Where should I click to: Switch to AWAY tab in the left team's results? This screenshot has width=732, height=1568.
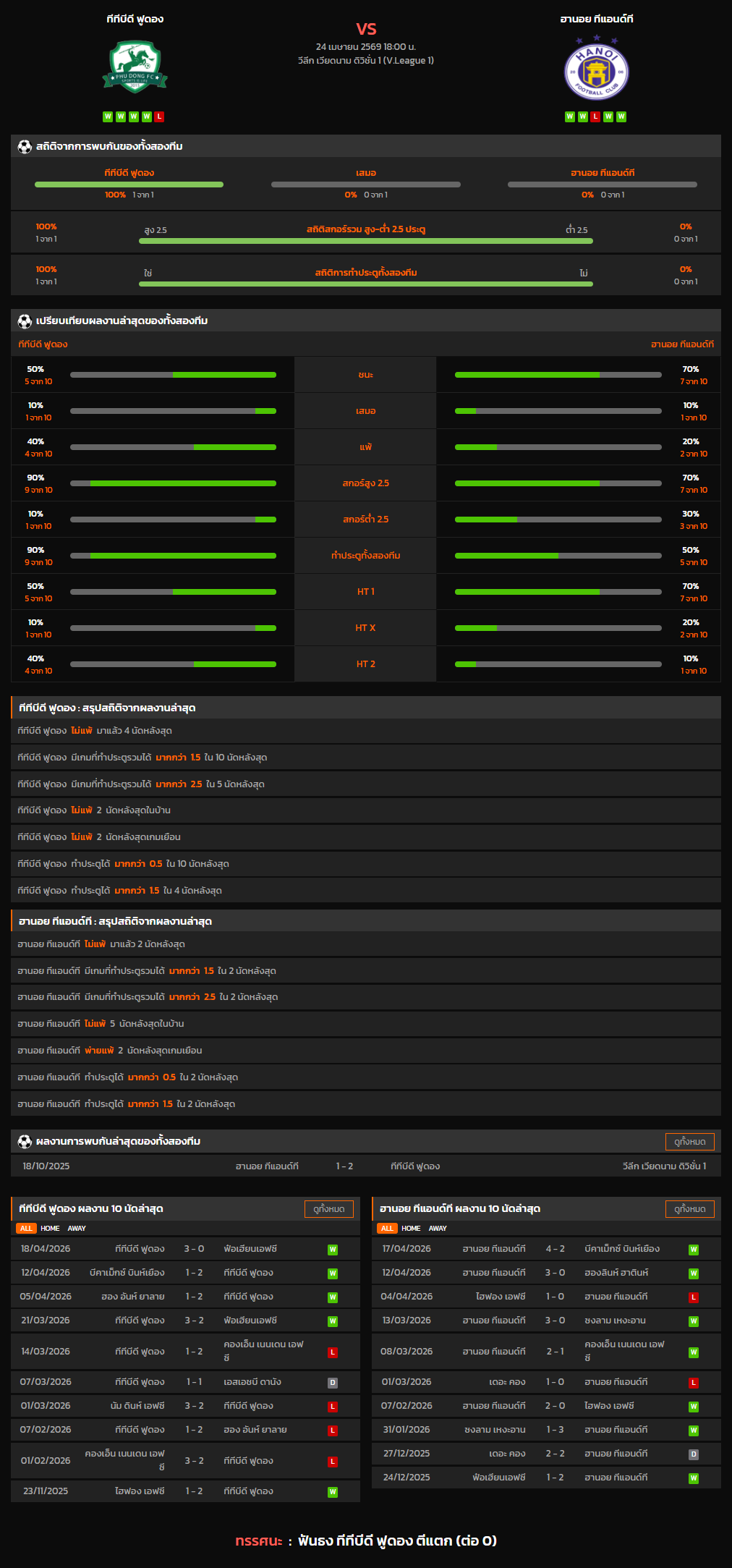77,1229
